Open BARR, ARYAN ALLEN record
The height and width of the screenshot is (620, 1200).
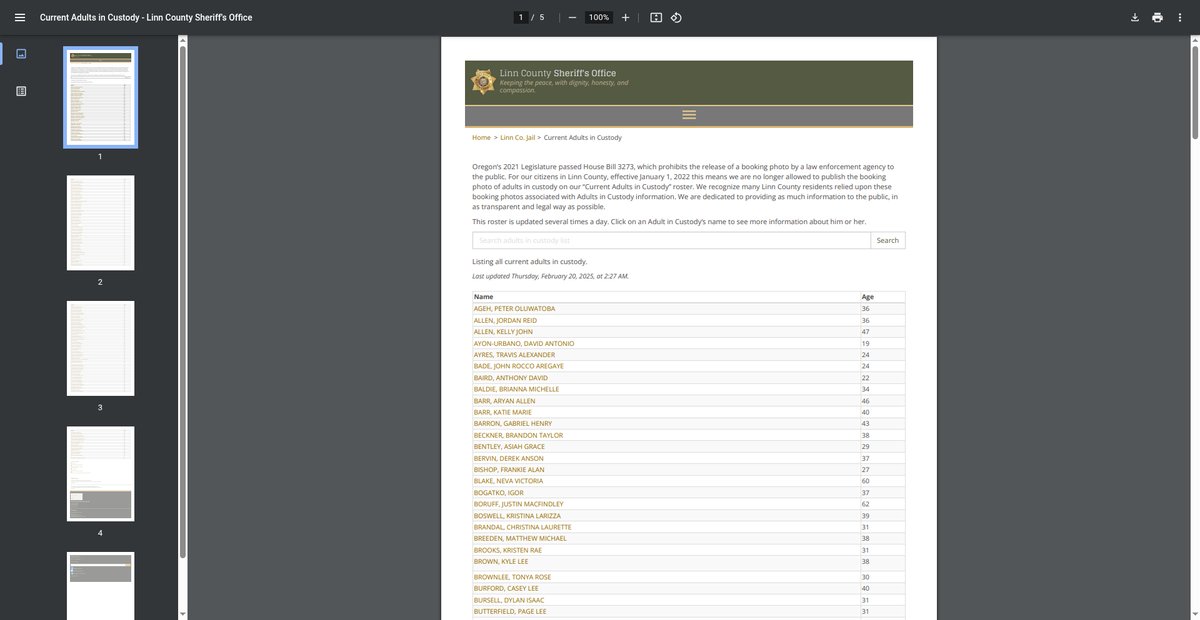tap(504, 401)
